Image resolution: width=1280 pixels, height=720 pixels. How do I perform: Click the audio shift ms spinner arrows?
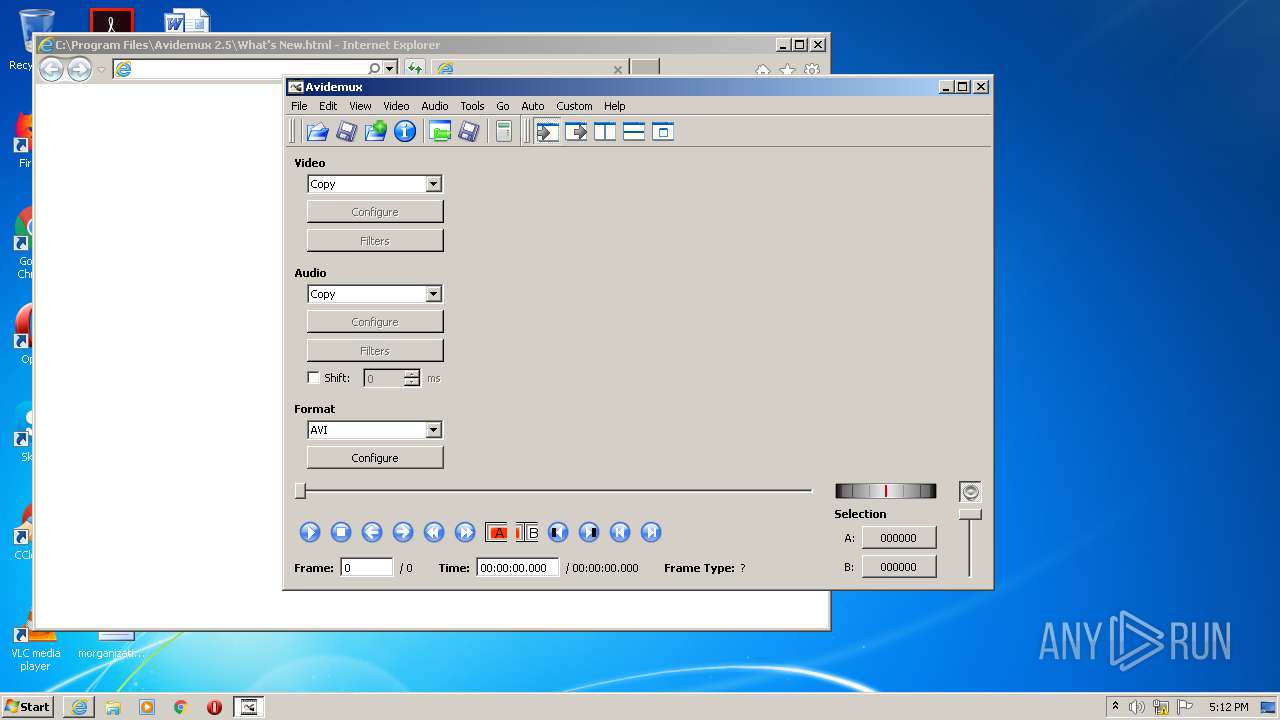pos(412,378)
